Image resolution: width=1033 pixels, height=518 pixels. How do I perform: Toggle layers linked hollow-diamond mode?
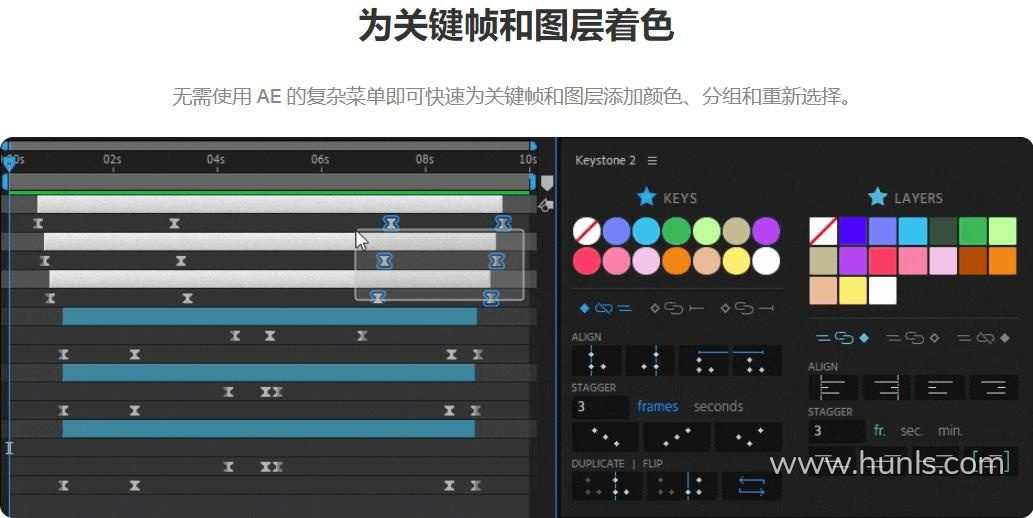[x=914, y=338]
